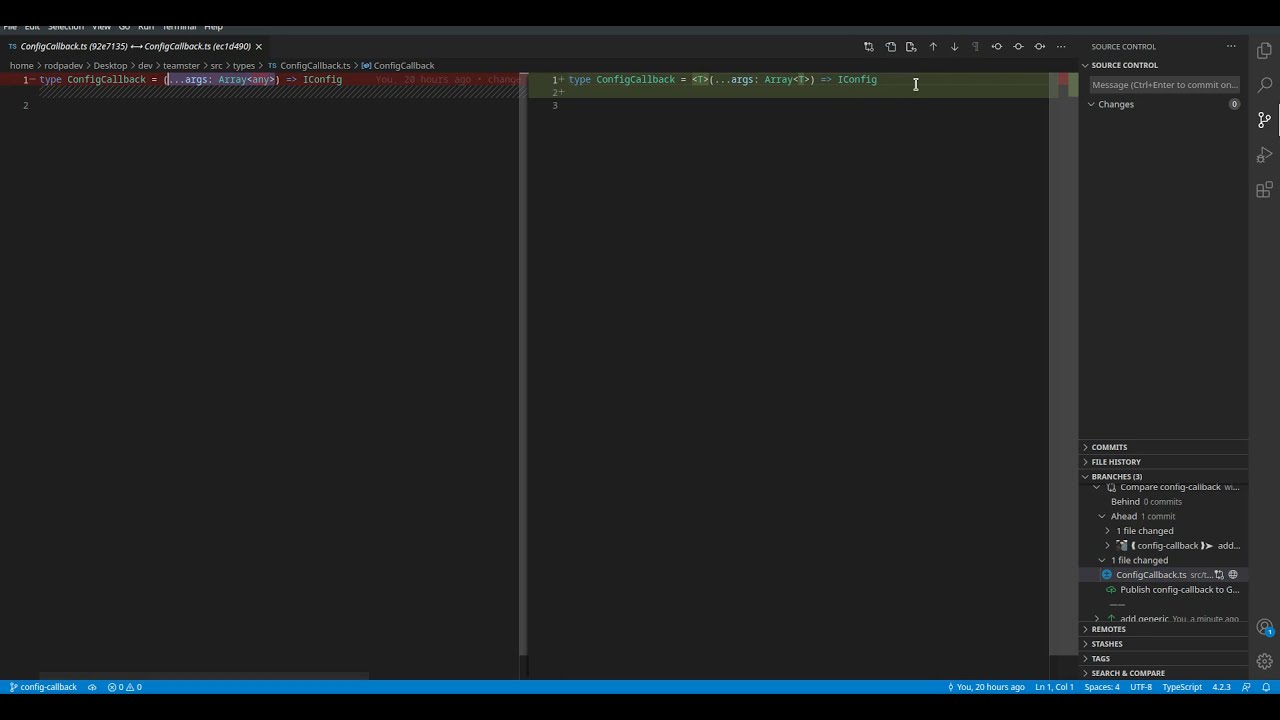Click the toggle file blame commit icon
This screenshot has height=720, width=1280.
(x=1018, y=47)
